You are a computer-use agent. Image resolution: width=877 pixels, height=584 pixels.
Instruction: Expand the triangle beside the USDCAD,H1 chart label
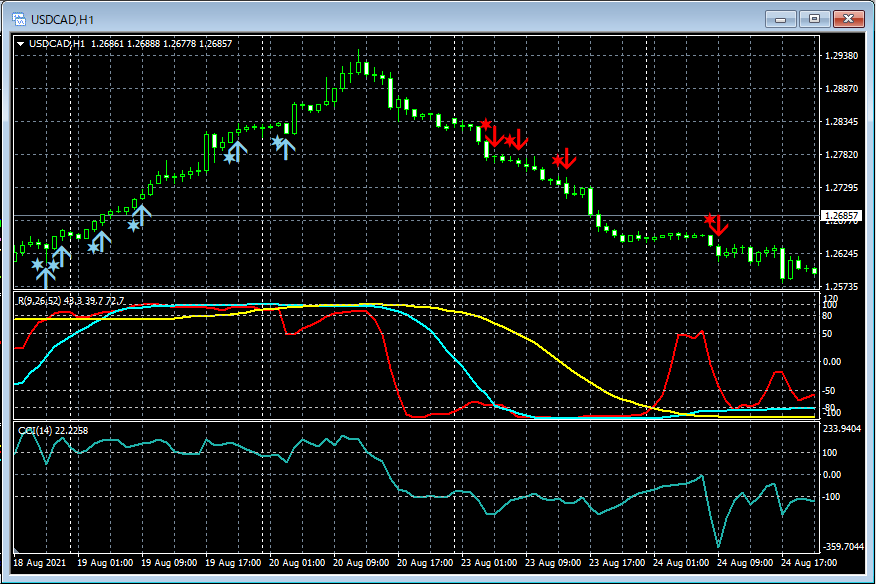coord(21,44)
